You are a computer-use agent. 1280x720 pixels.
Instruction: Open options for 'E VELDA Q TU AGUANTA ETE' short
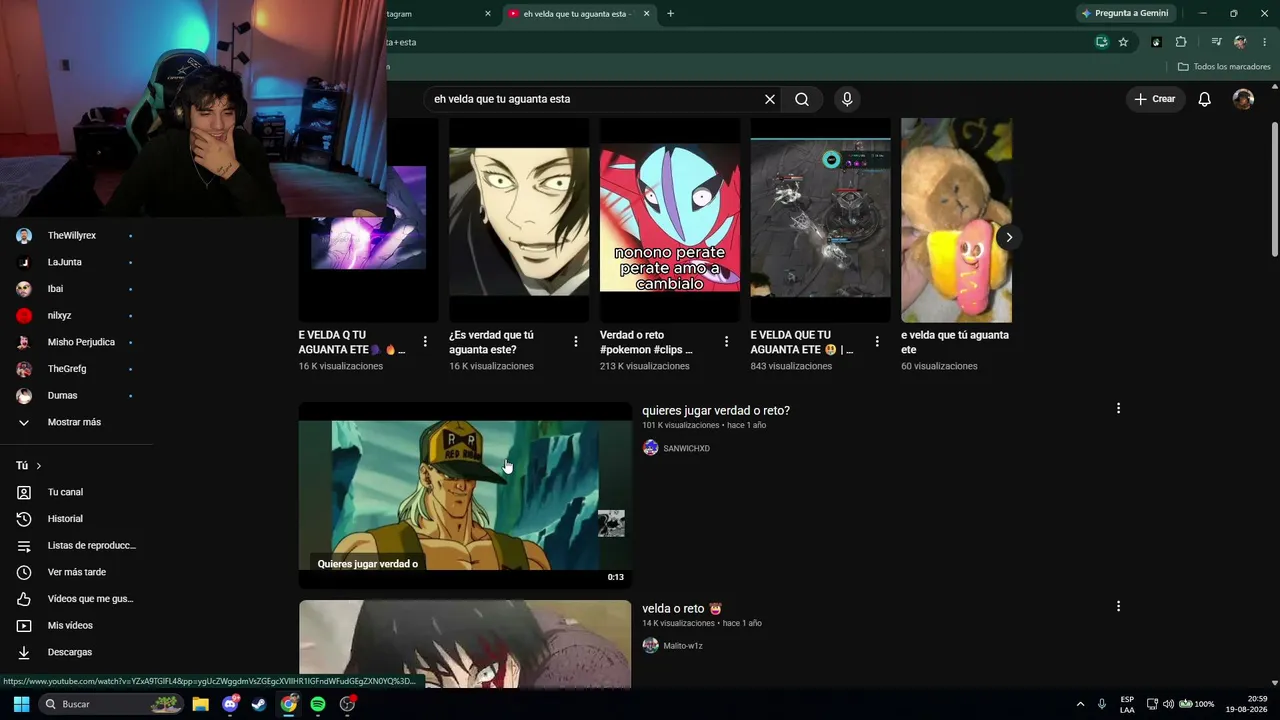(425, 342)
